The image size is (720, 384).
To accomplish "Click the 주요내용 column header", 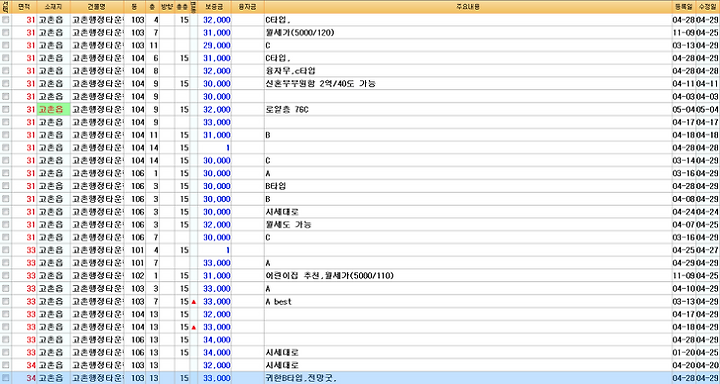I will coord(468,7).
